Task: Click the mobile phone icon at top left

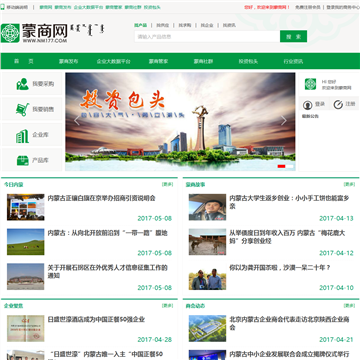Action: pyautogui.click(x=2, y=7)
